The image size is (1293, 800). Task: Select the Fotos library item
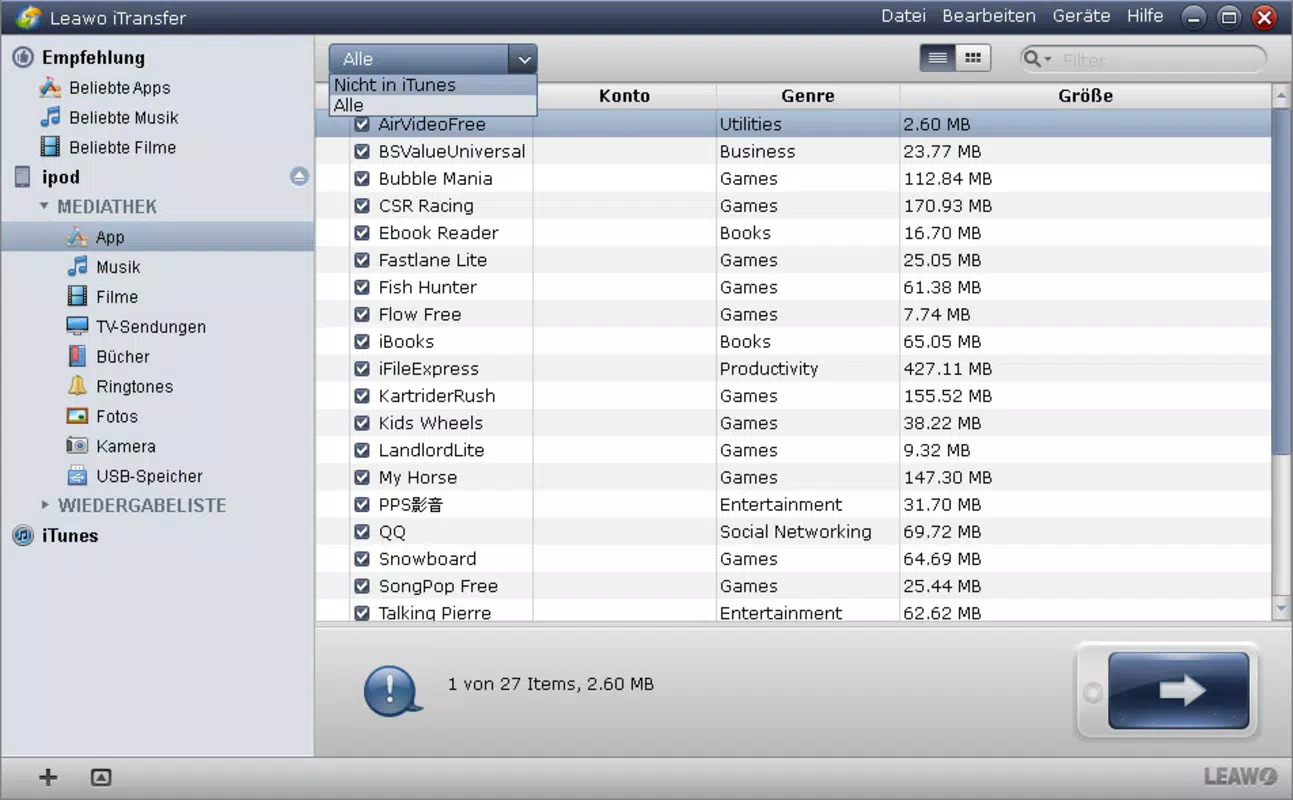point(102,417)
